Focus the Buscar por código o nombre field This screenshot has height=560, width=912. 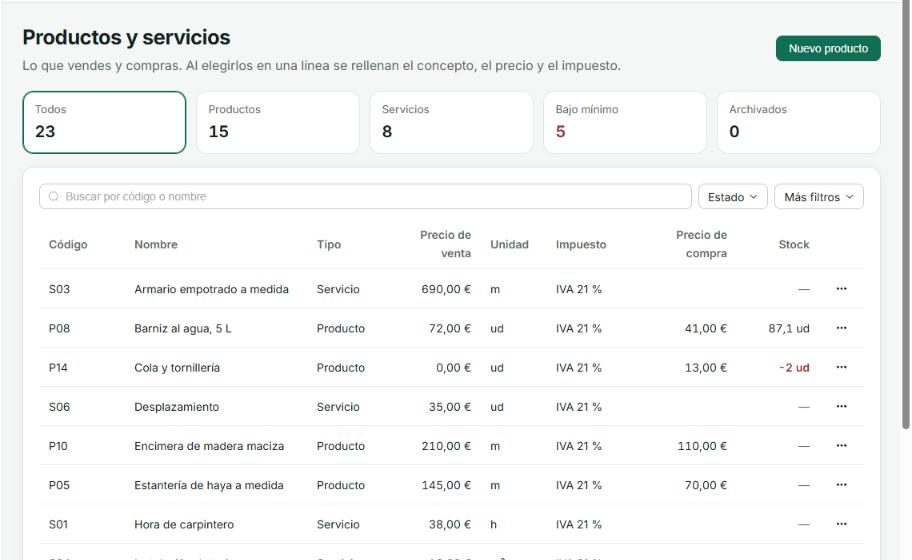pos(365,197)
